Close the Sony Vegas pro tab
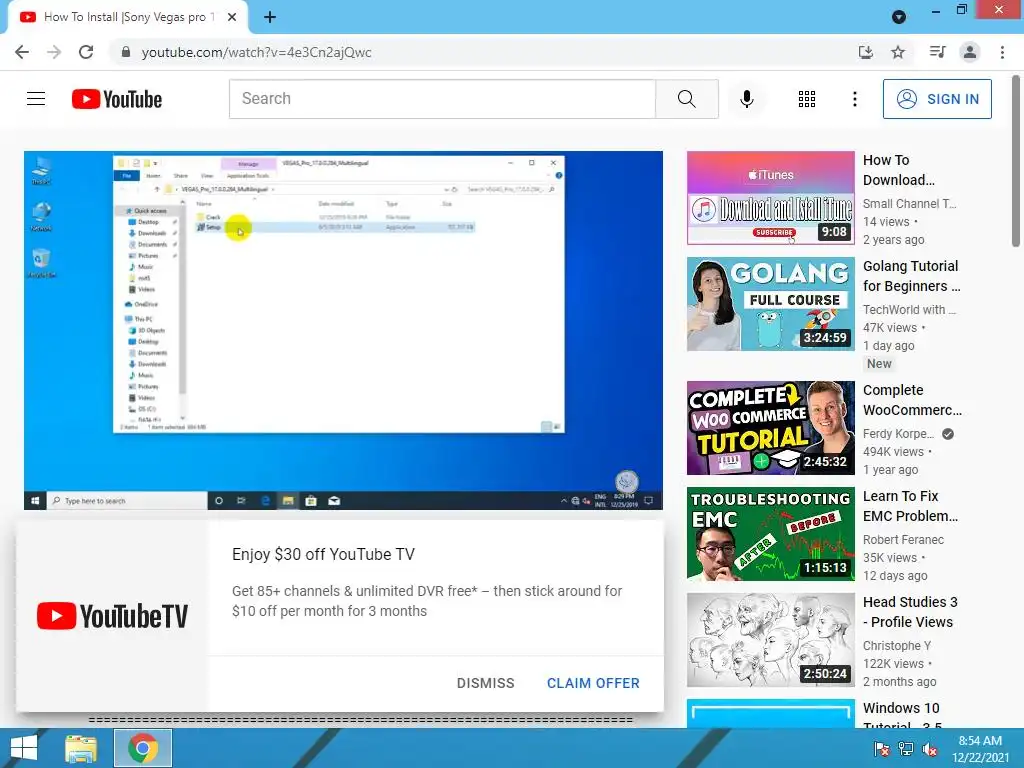This screenshot has height=768, width=1024. point(232,17)
